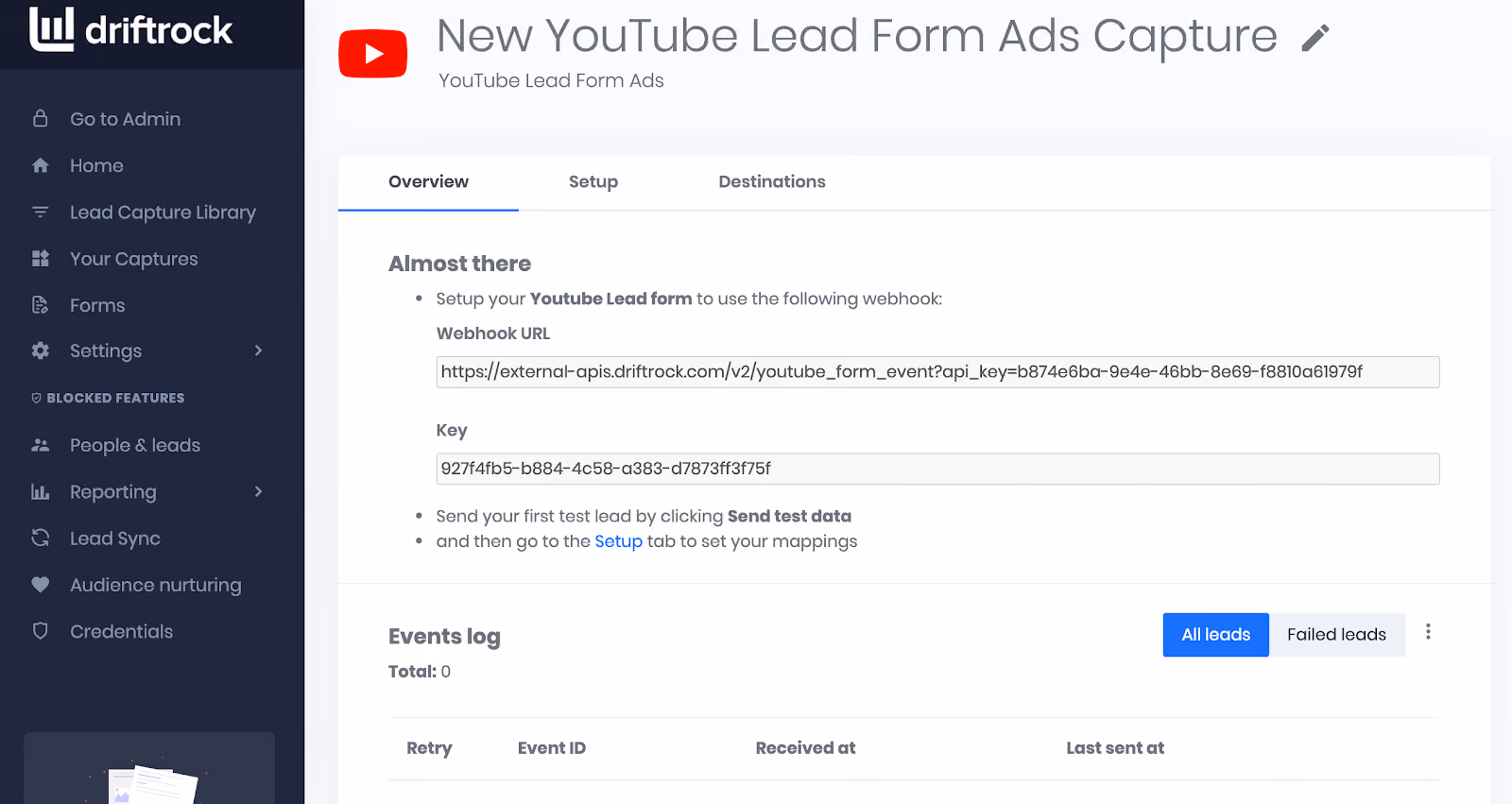Click the Lead Capture Library filter icon
1512x804 pixels.
pyautogui.click(x=40, y=212)
